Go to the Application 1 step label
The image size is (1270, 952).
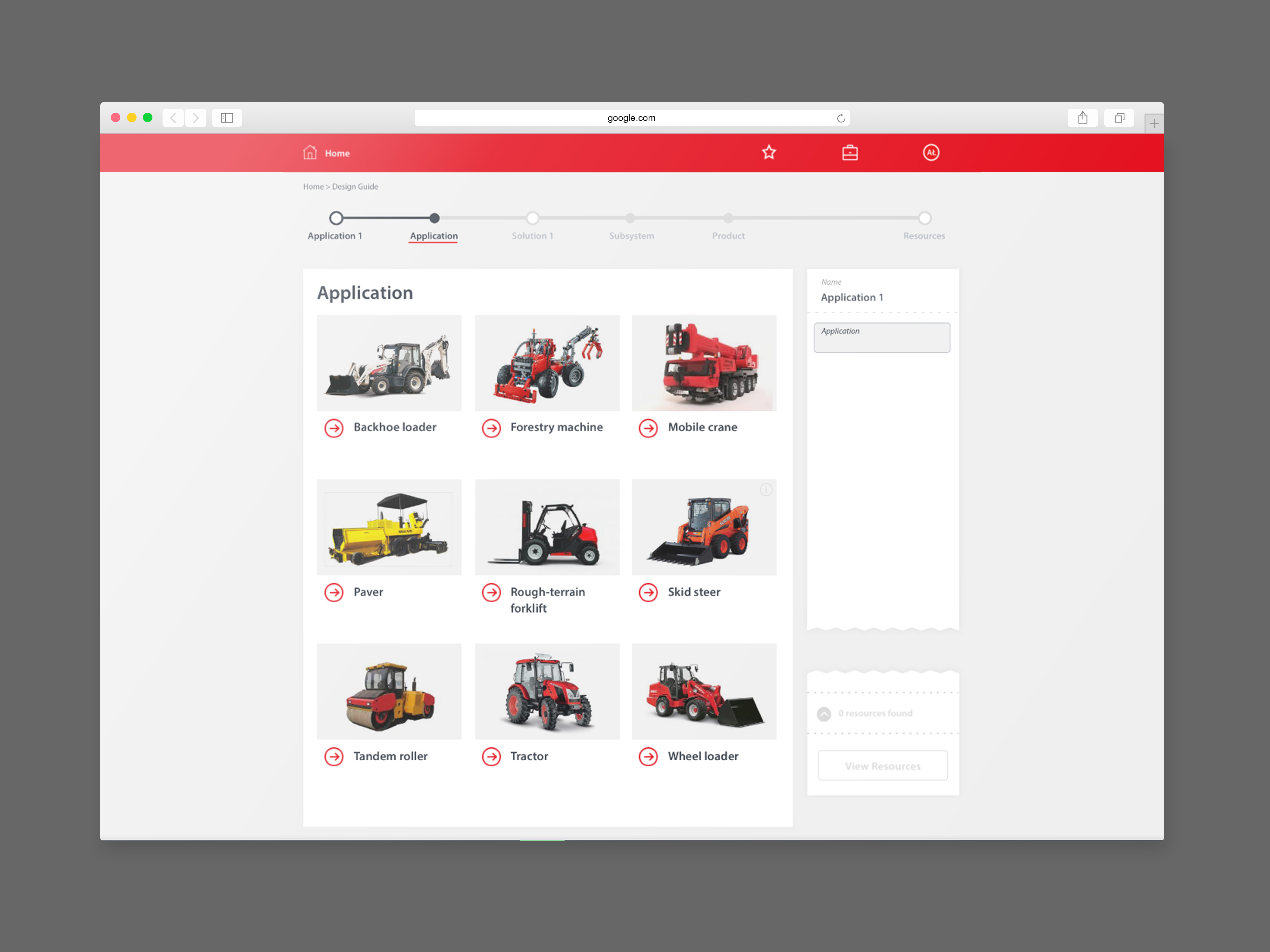[335, 236]
